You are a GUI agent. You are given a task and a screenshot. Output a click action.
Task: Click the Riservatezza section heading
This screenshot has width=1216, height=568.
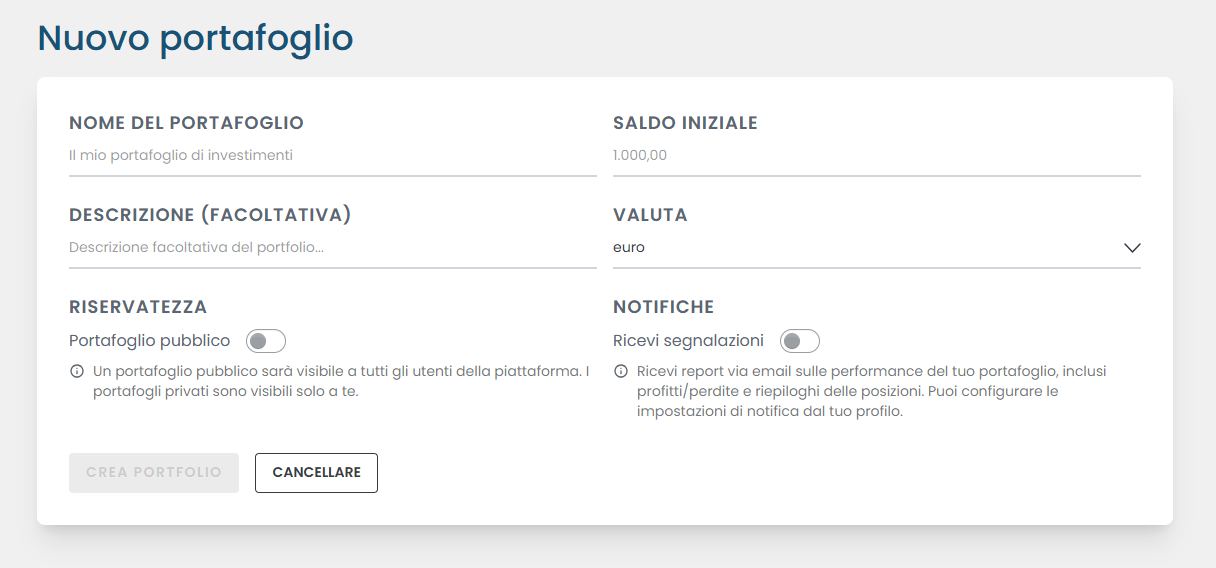[138, 307]
